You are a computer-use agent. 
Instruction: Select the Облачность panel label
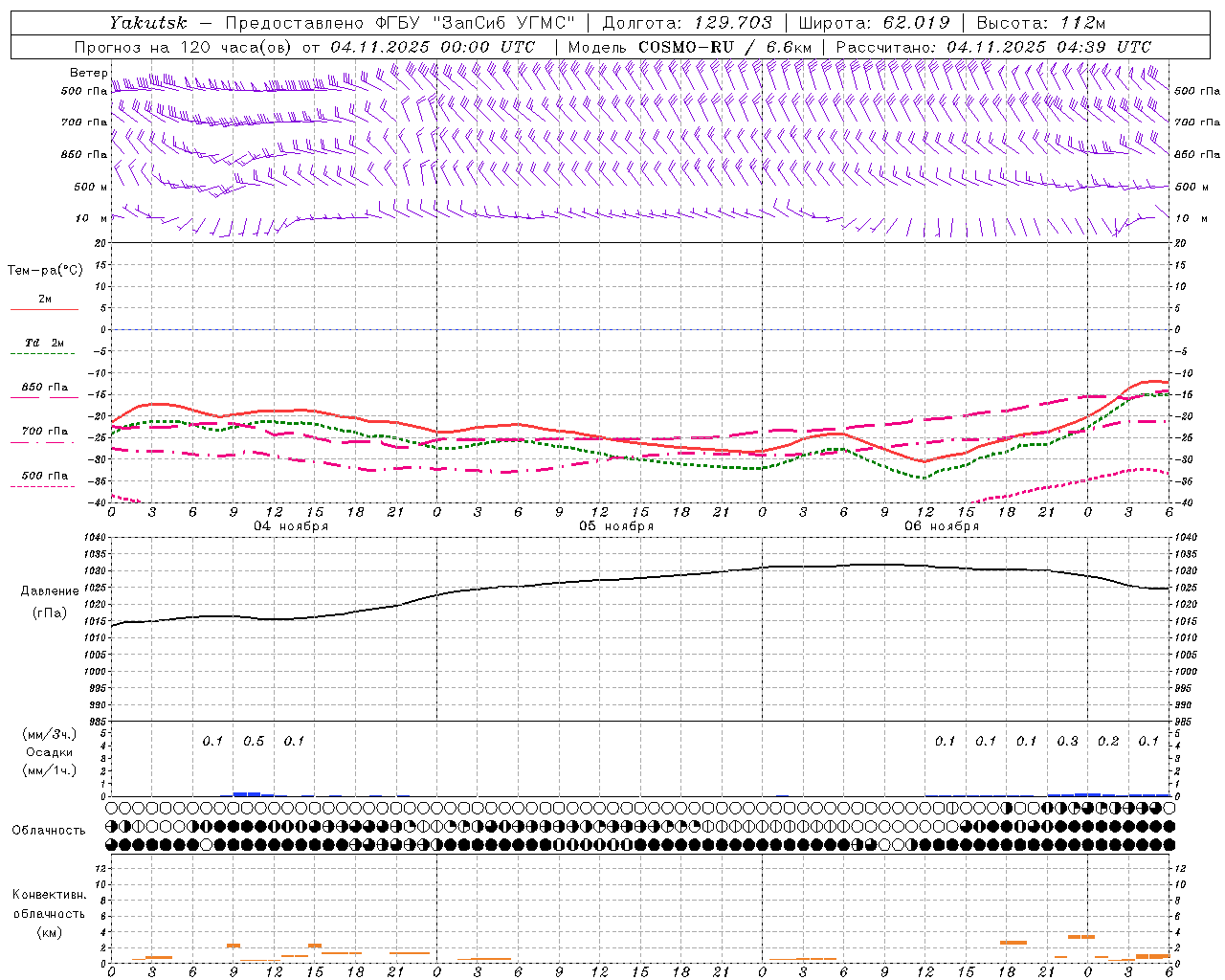[49, 831]
